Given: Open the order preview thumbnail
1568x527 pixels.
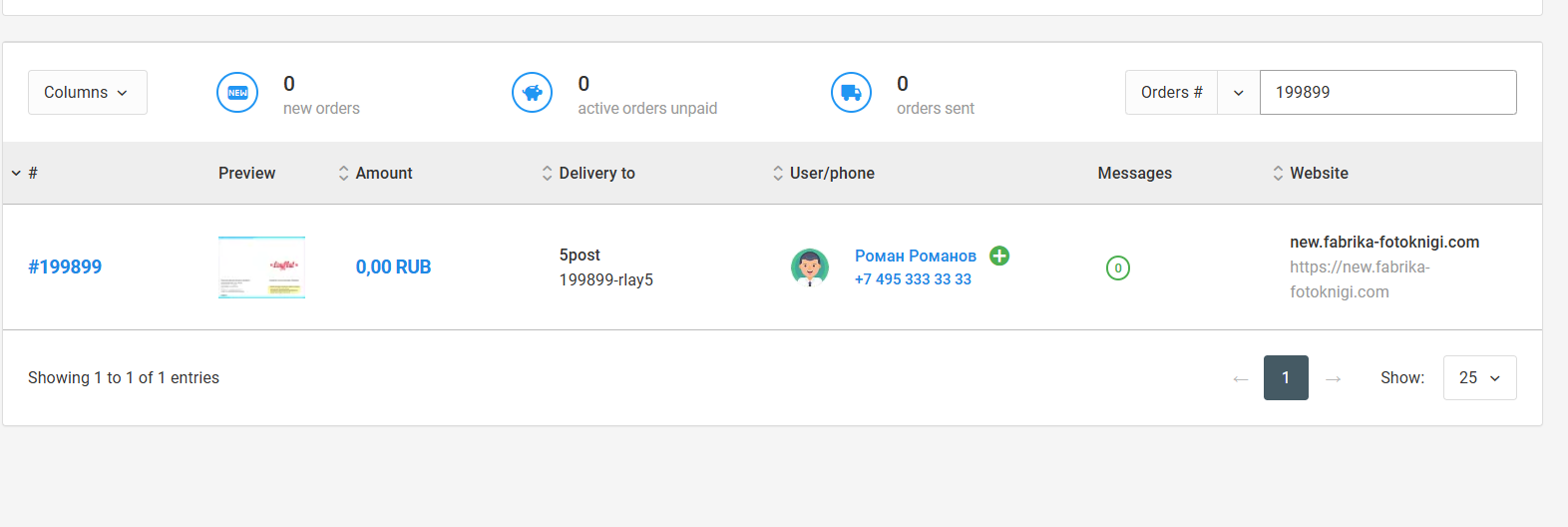Looking at the screenshot, I should 261,267.
